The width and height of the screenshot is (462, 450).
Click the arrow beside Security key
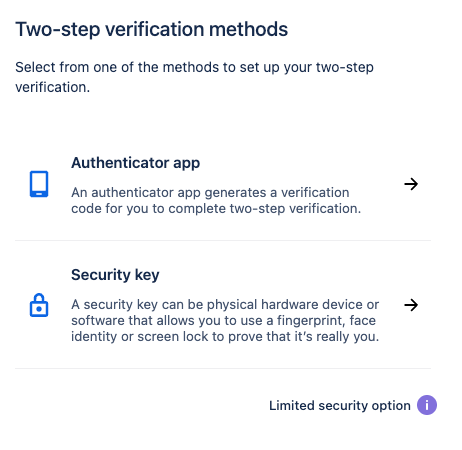point(411,305)
